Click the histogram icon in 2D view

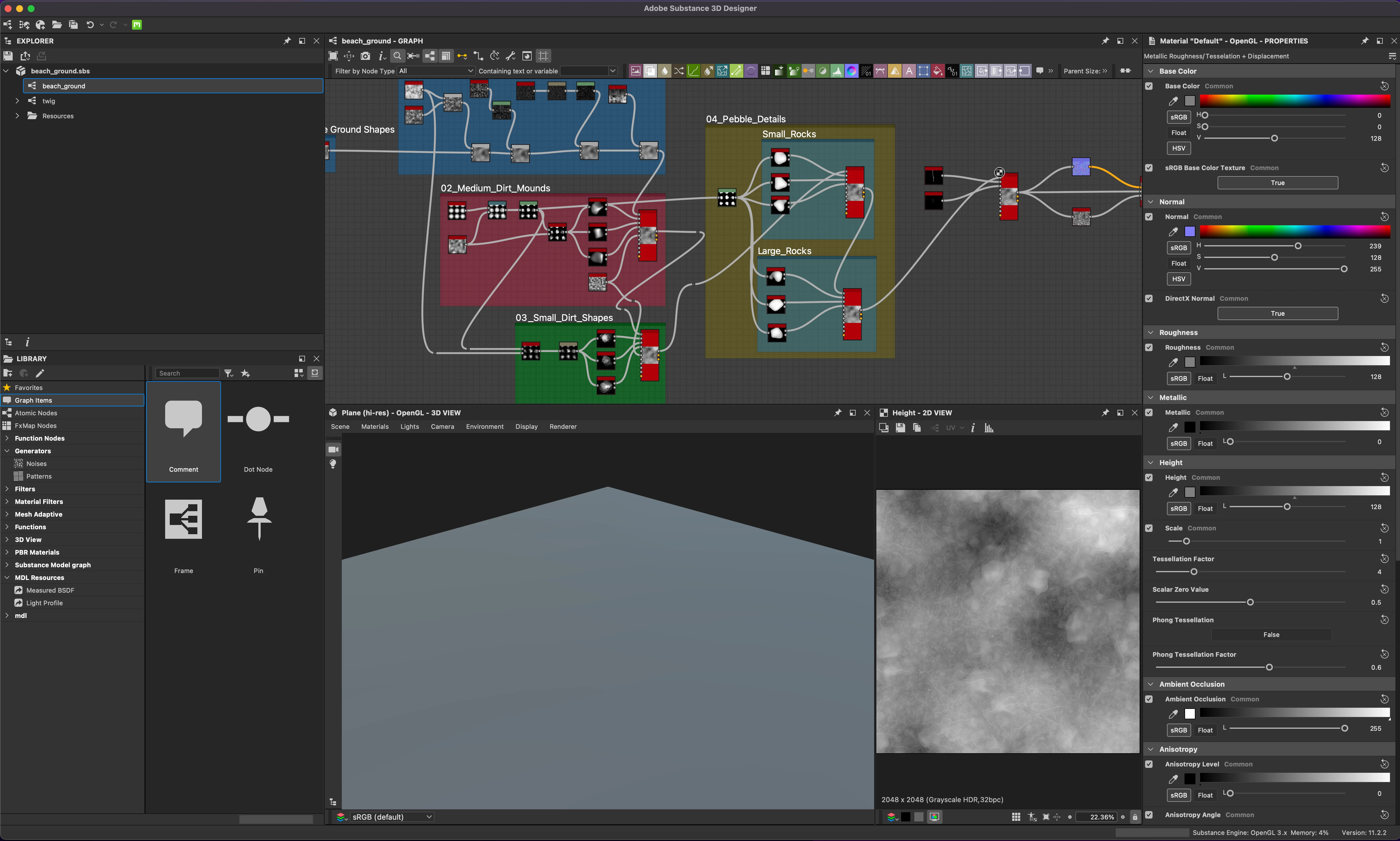989,428
